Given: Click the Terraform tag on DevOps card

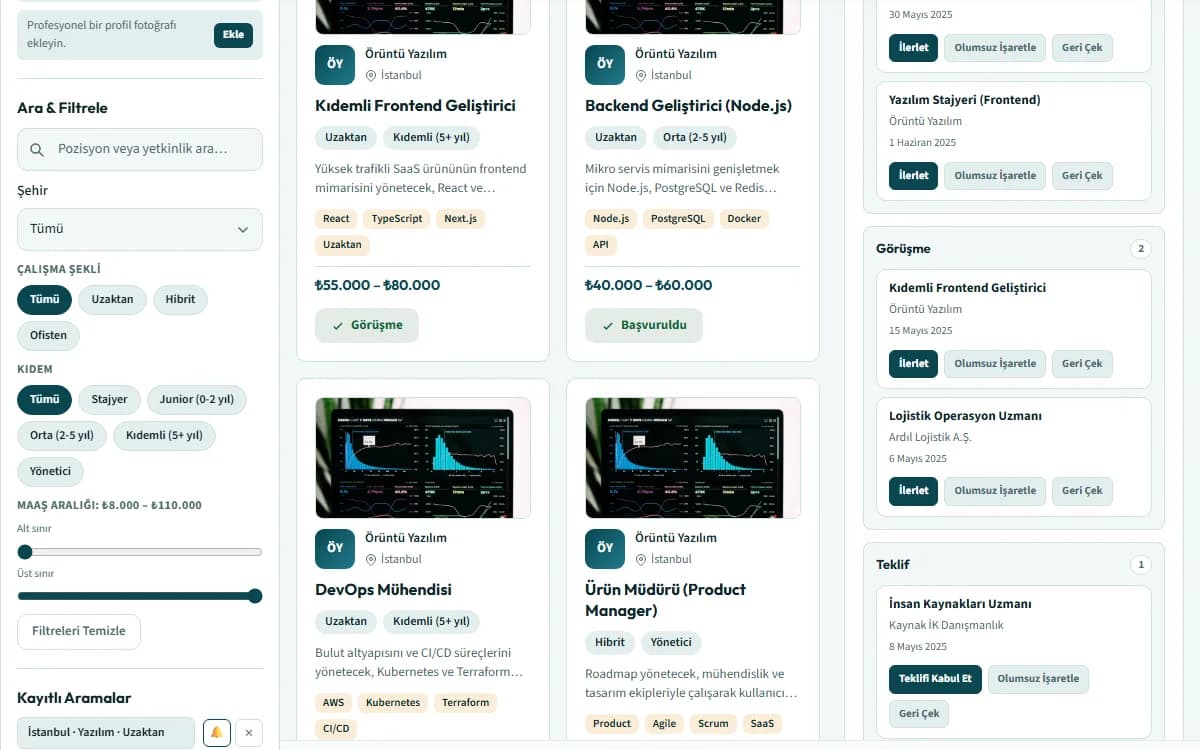Looking at the screenshot, I should click(466, 703).
